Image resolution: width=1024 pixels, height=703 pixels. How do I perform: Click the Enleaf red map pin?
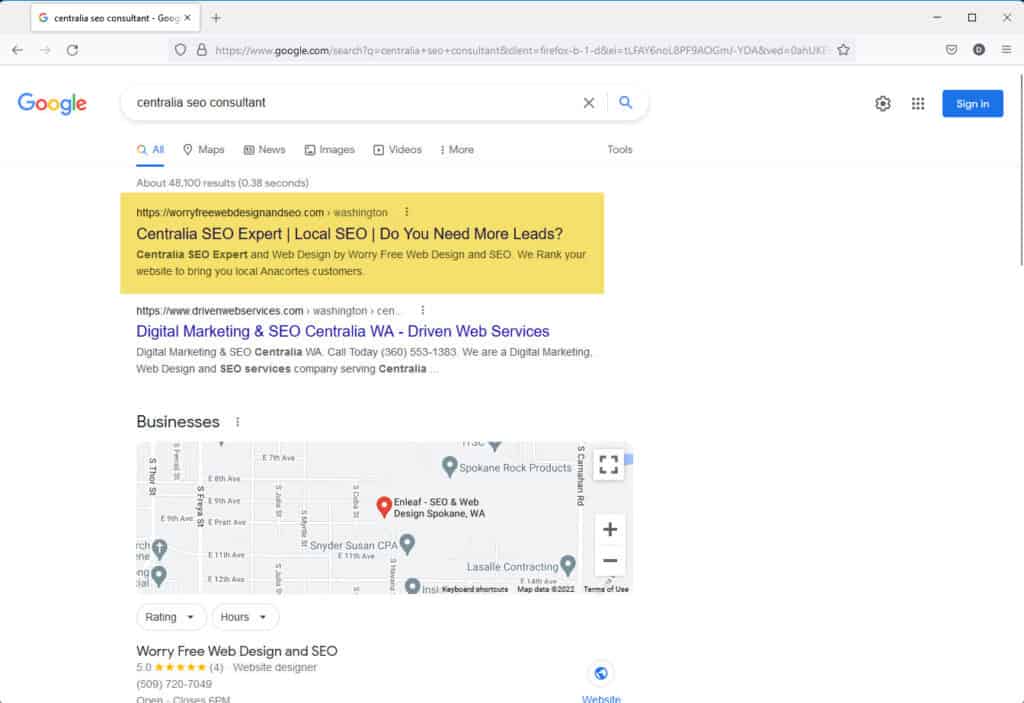coord(384,507)
